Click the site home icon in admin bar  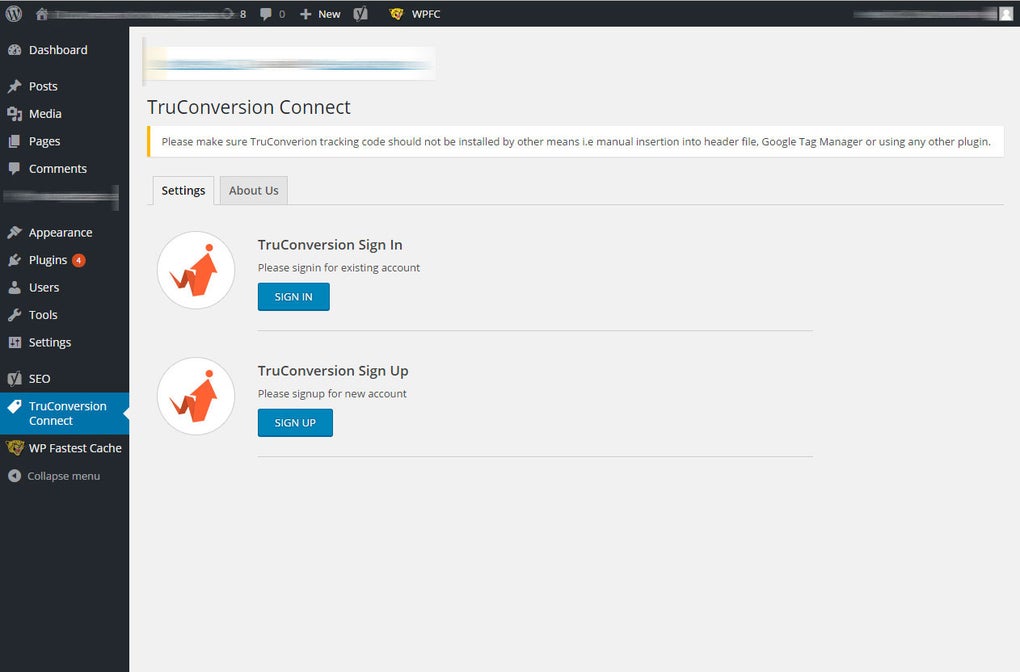pyautogui.click(x=39, y=13)
